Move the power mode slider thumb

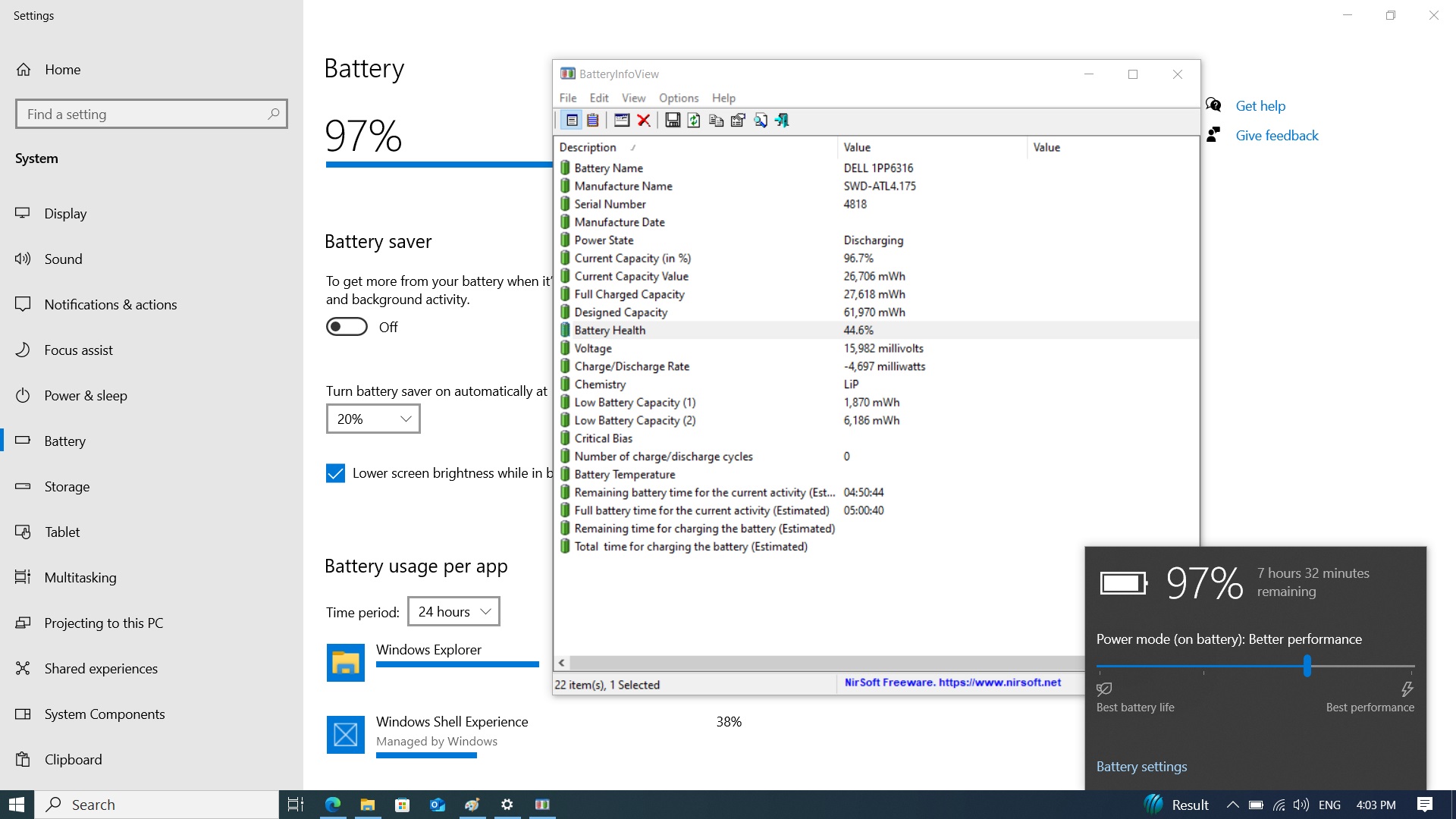[1307, 666]
